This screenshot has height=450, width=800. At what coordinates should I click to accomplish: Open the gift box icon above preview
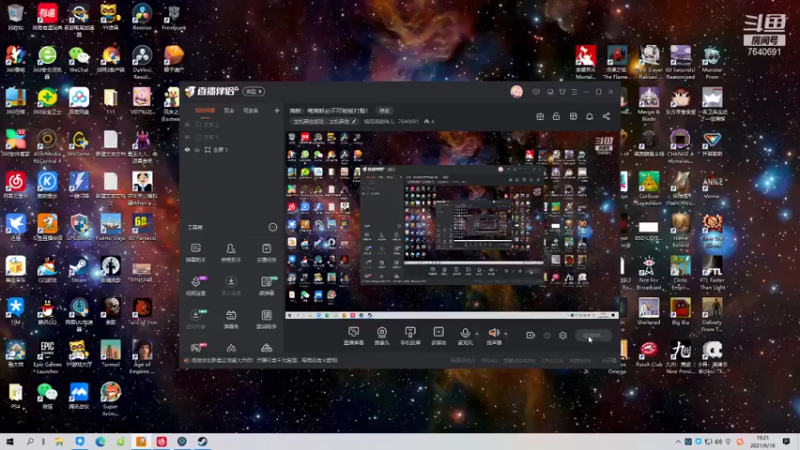point(540,116)
